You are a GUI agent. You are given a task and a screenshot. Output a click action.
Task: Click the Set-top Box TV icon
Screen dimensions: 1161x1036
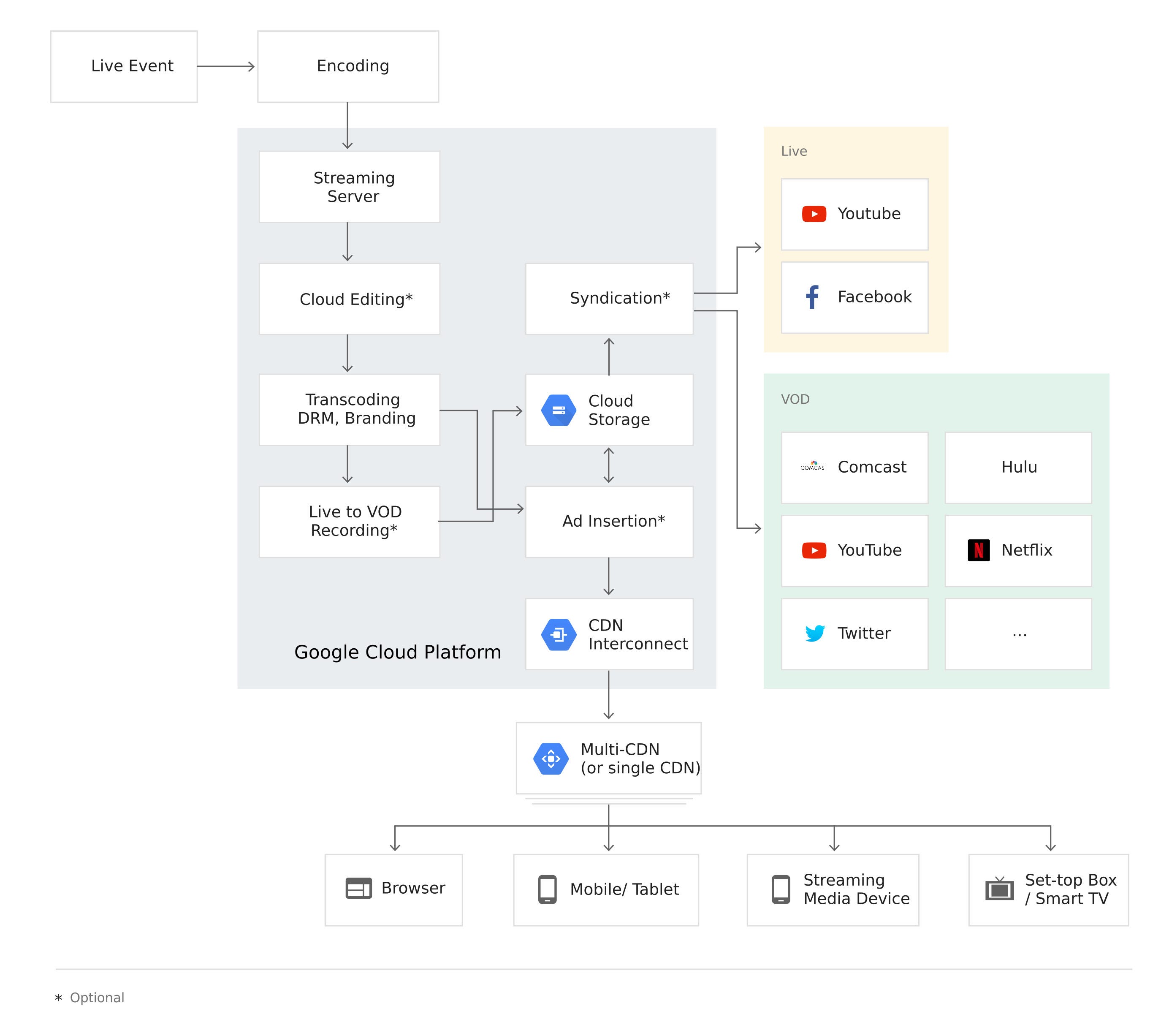[x=999, y=889]
